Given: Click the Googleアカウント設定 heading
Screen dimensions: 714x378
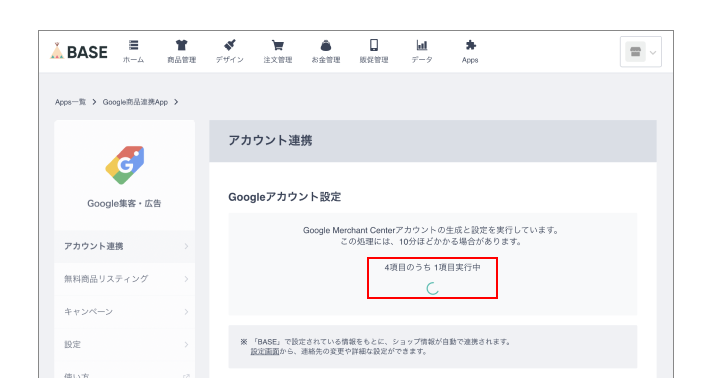Looking at the screenshot, I should click(x=285, y=197).
